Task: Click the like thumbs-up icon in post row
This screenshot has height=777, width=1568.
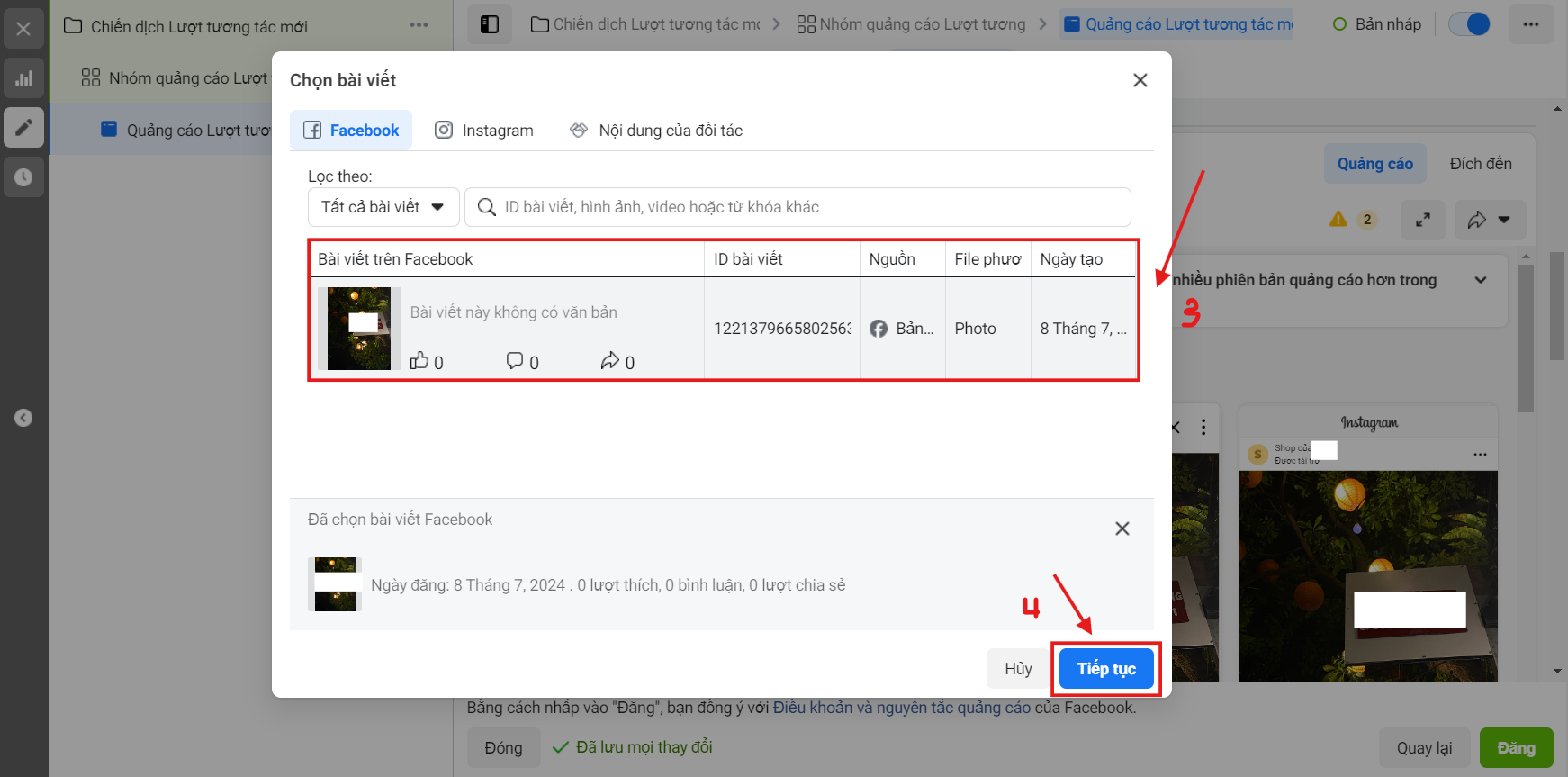Action: point(419,361)
